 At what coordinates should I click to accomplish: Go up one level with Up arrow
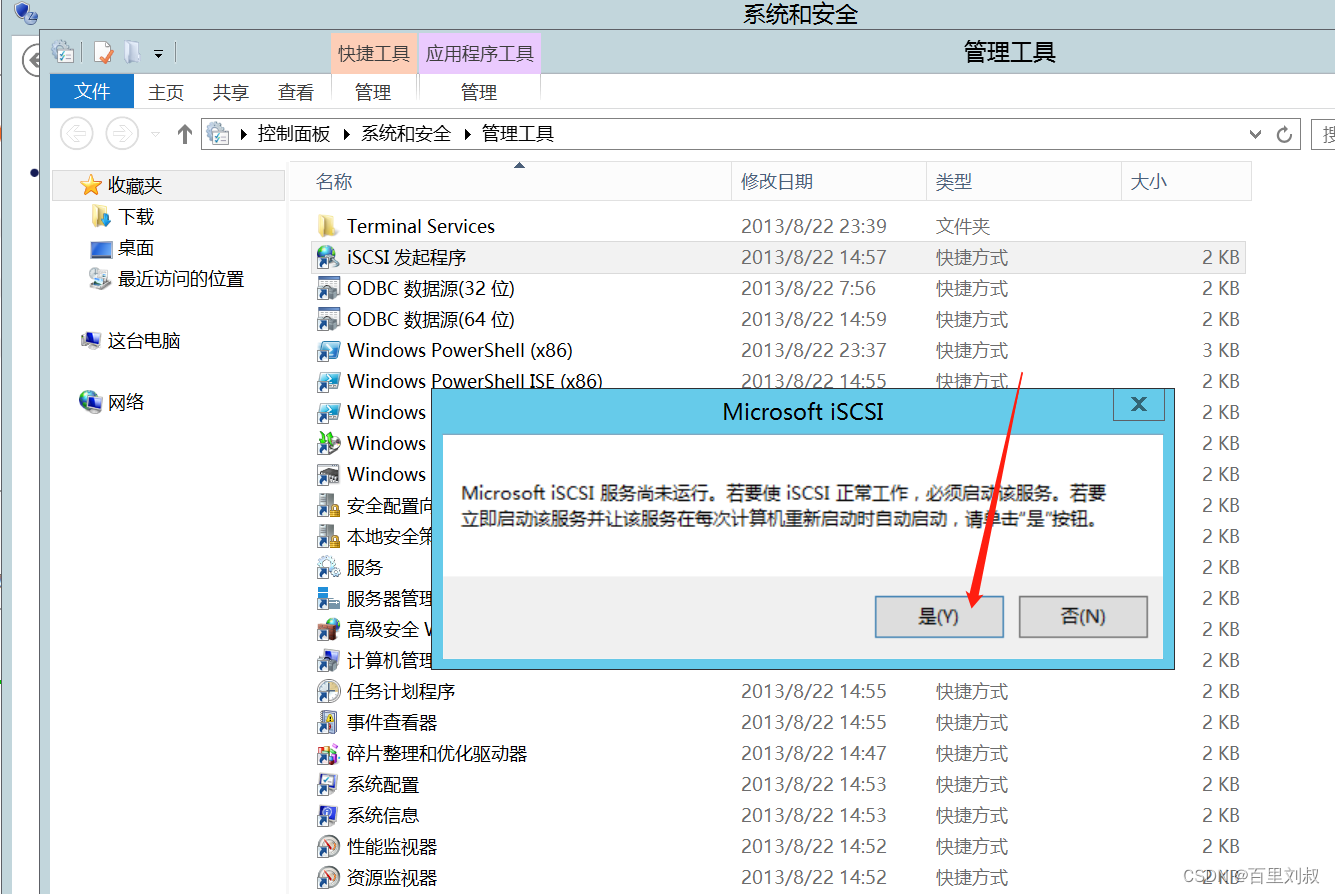184,133
